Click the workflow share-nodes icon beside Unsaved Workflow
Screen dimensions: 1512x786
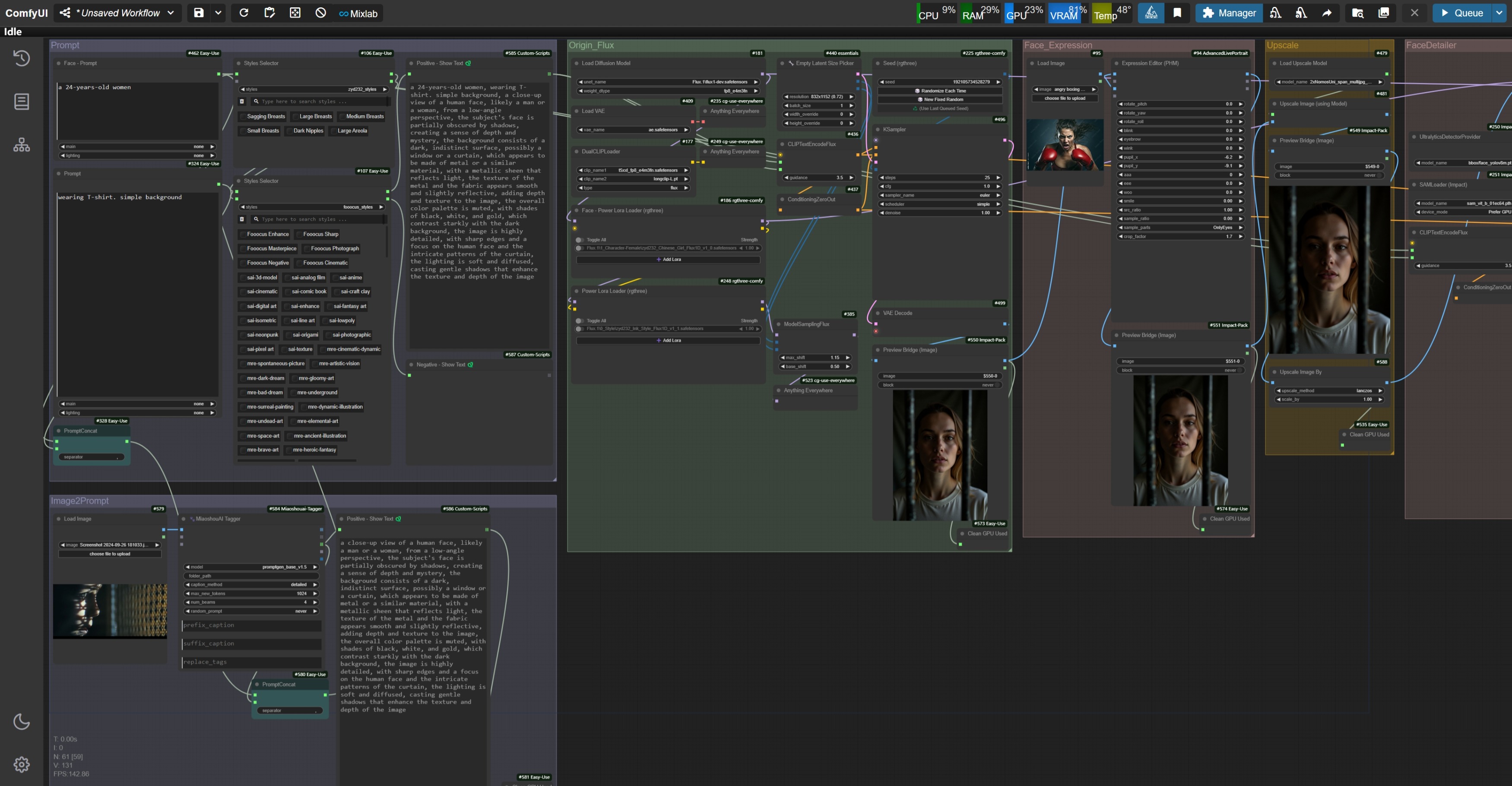pyautogui.click(x=65, y=13)
